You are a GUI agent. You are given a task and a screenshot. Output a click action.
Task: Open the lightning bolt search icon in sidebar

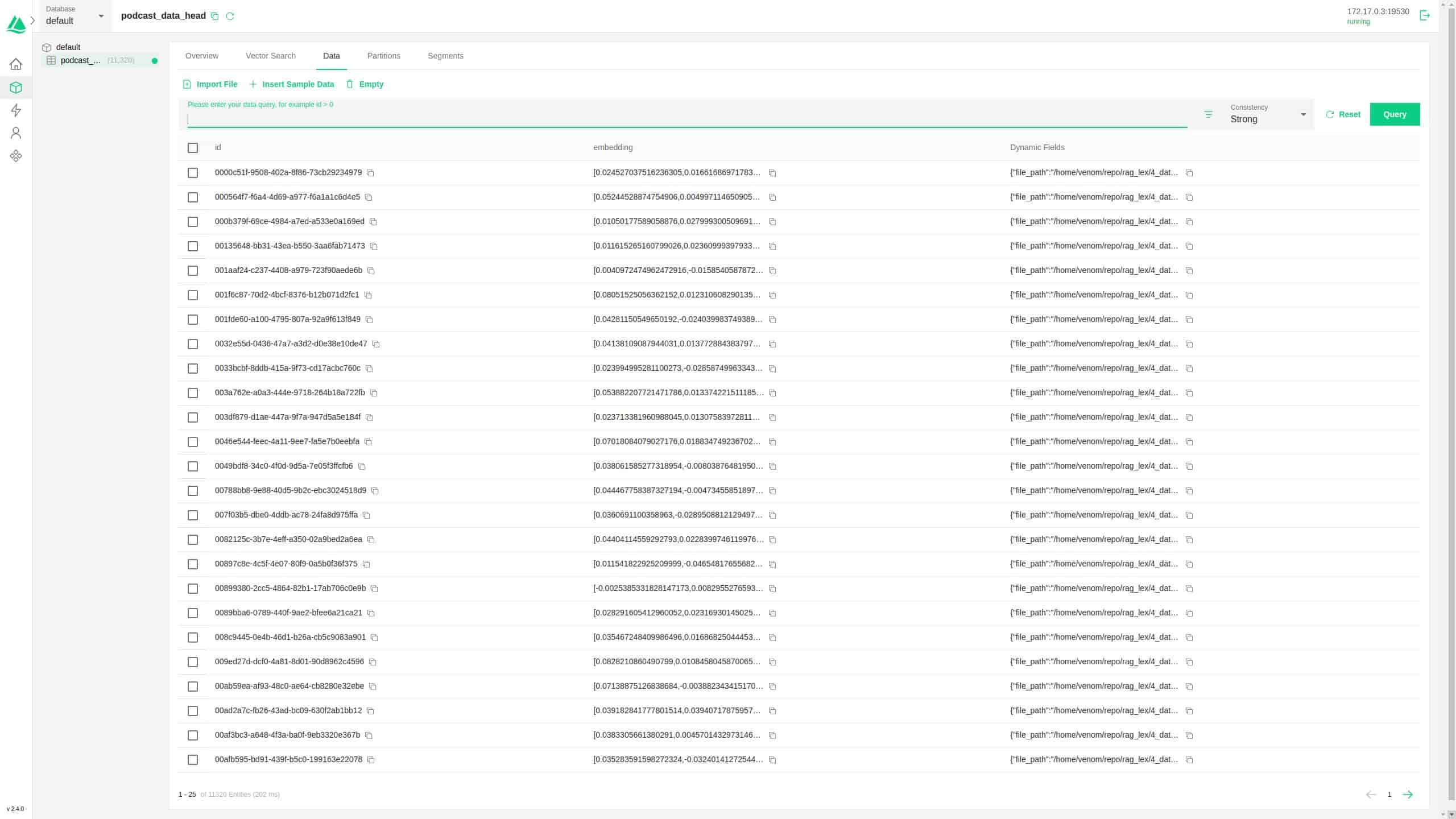pos(16,110)
